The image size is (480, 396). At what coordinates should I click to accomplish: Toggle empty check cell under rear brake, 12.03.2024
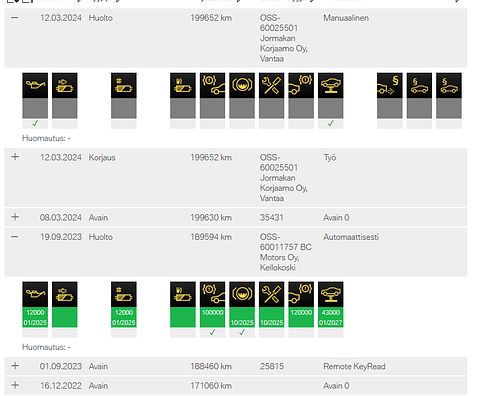tap(301, 124)
